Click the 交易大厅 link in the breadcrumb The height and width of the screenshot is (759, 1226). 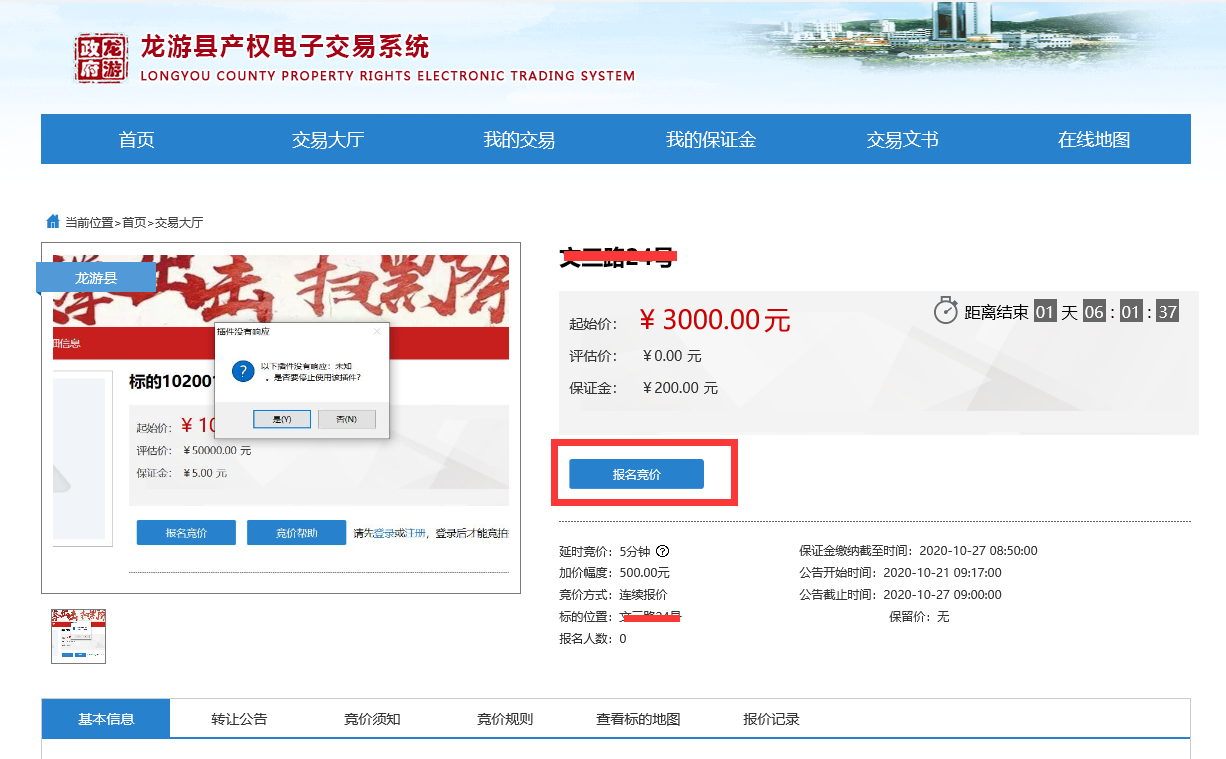pos(179,223)
